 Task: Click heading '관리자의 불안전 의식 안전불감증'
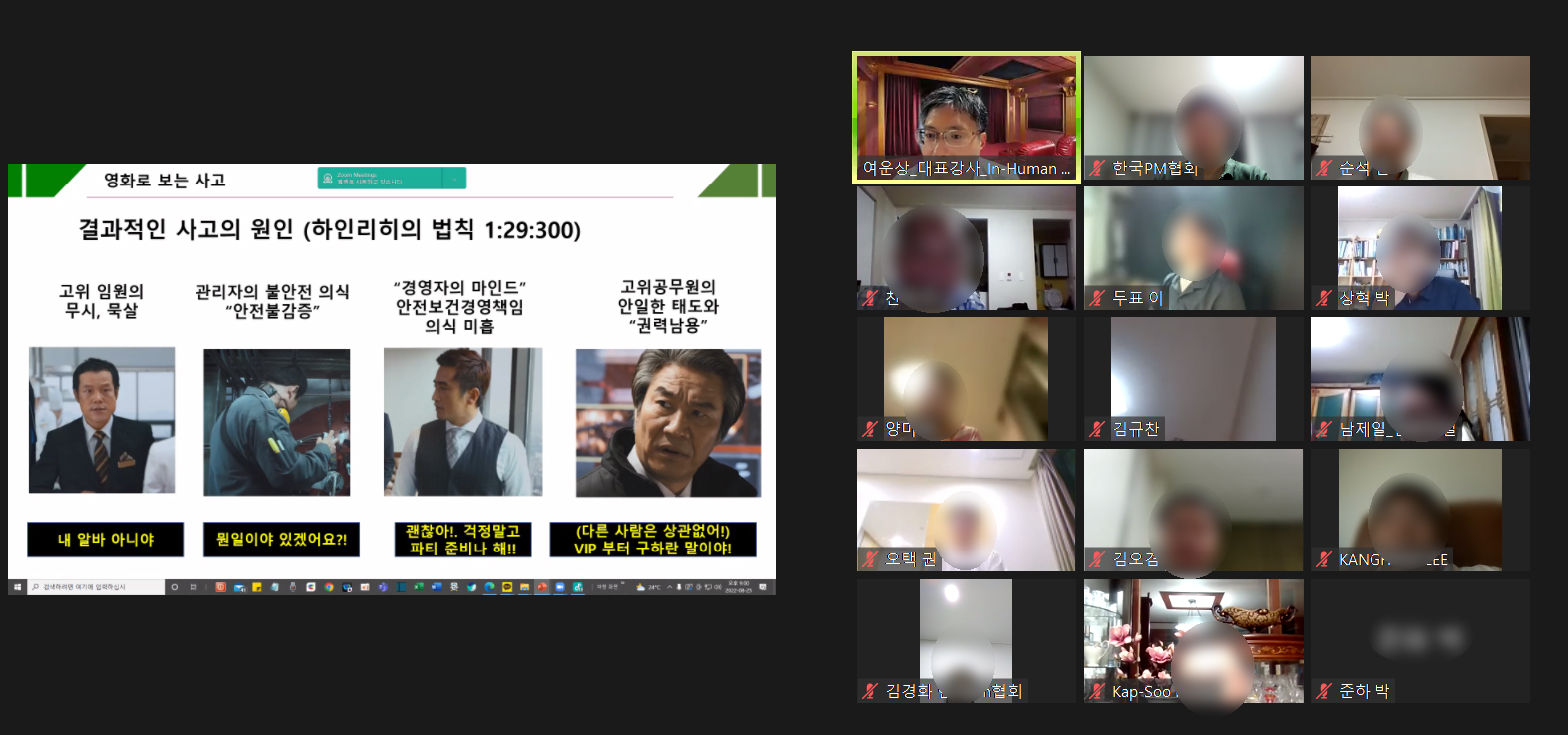point(272,301)
